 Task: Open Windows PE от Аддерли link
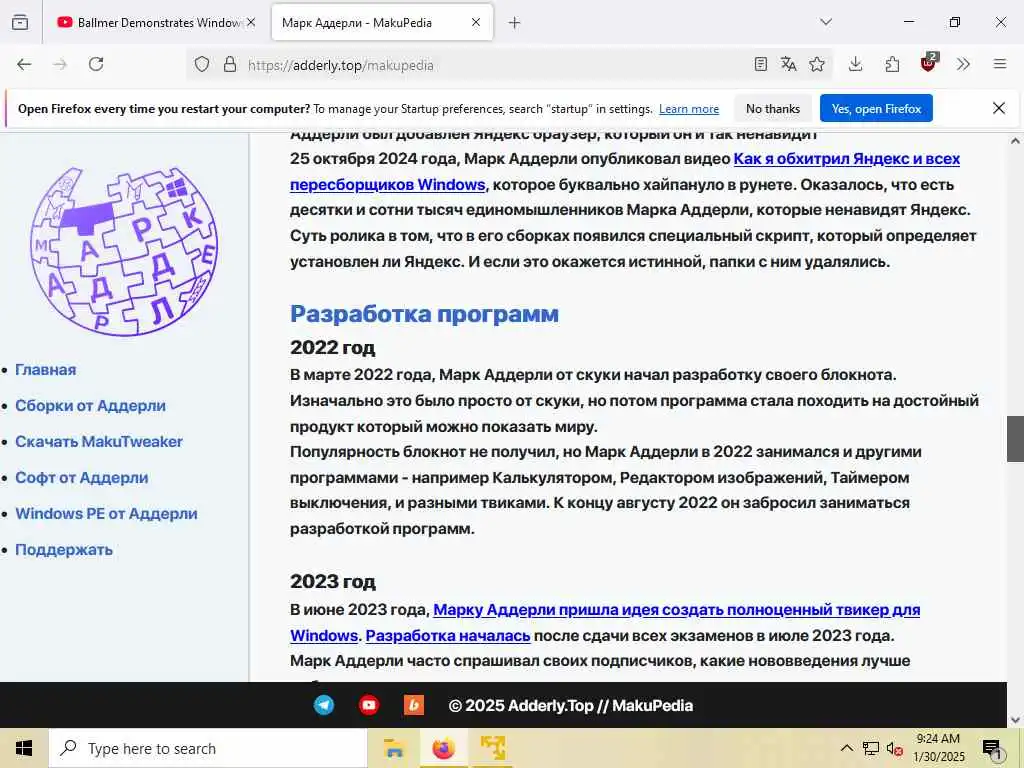[106, 513]
